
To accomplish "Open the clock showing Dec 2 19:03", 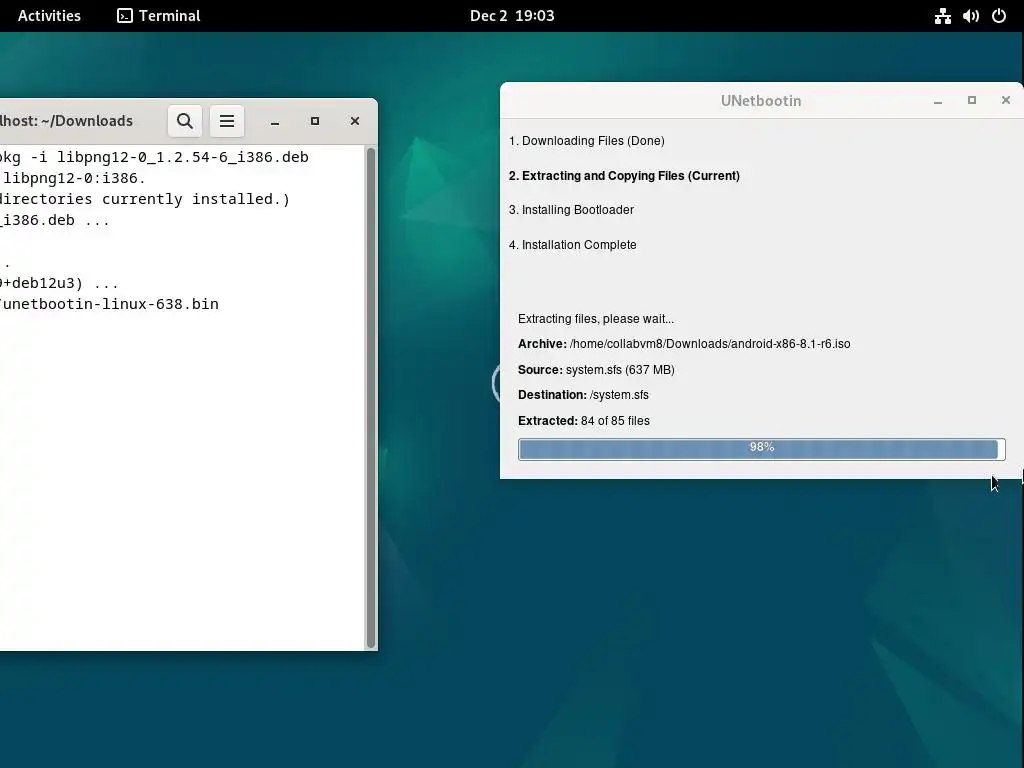I will [512, 16].
